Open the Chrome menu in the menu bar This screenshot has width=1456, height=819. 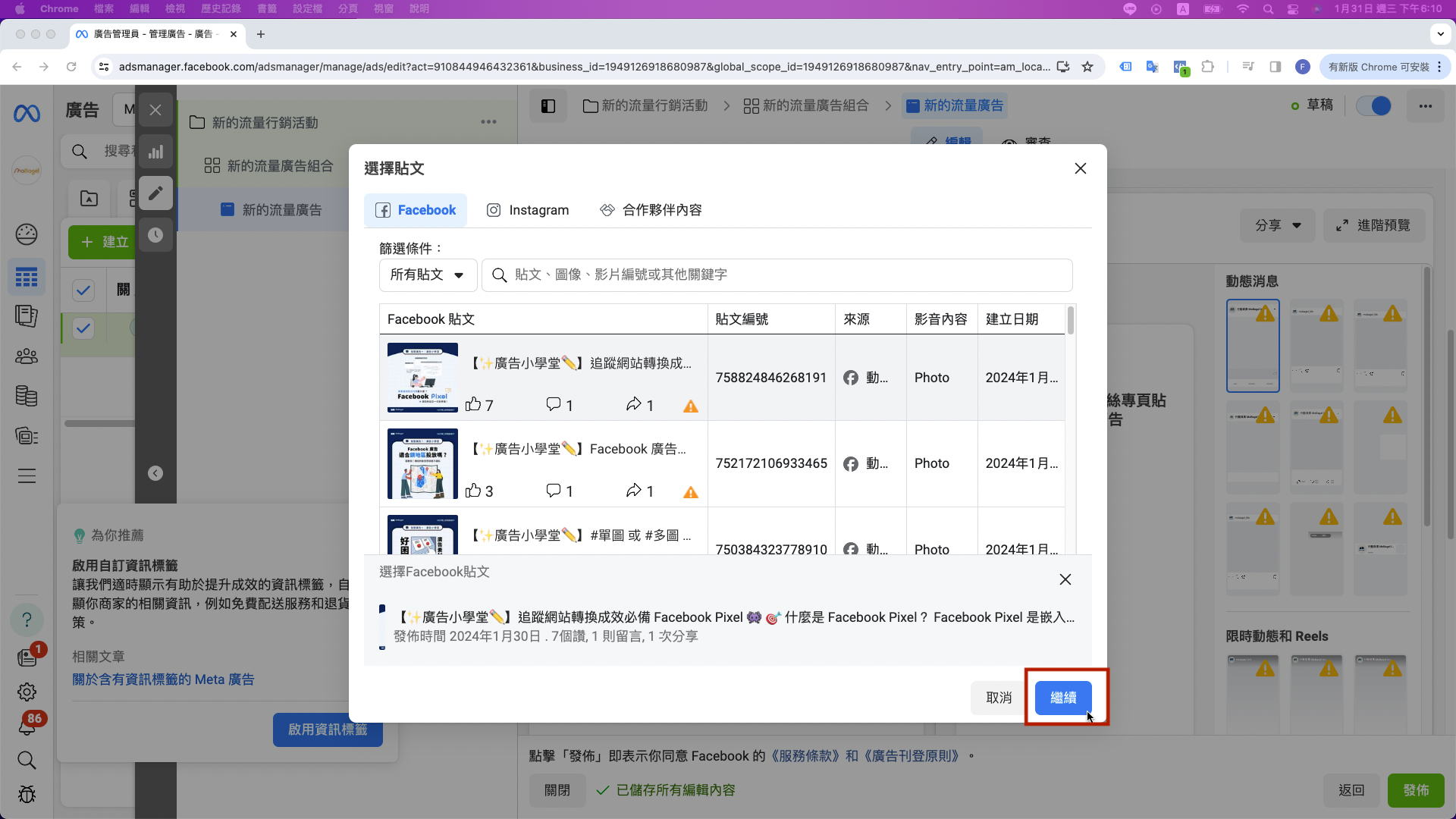59,8
